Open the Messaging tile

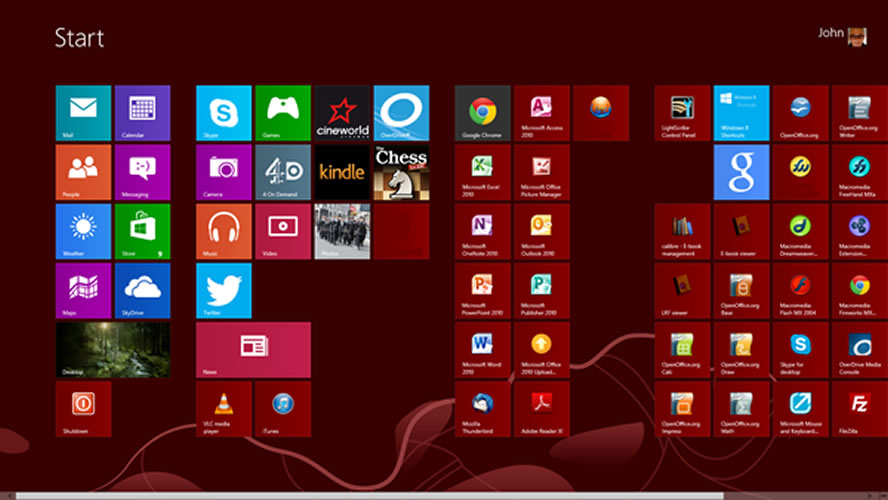click(x=142, y=172)
